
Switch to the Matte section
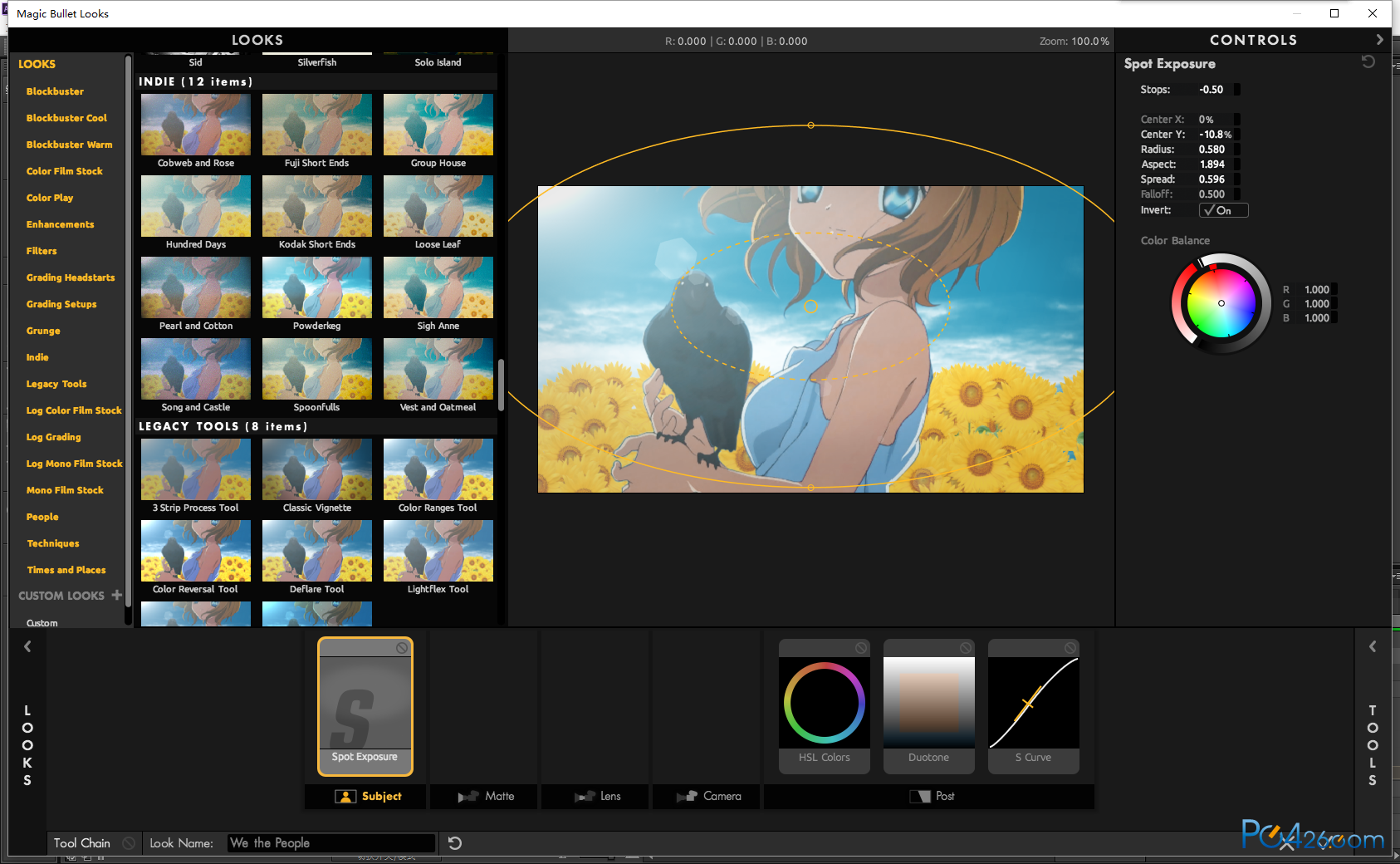pyautogui.click(x=485, y=796)
